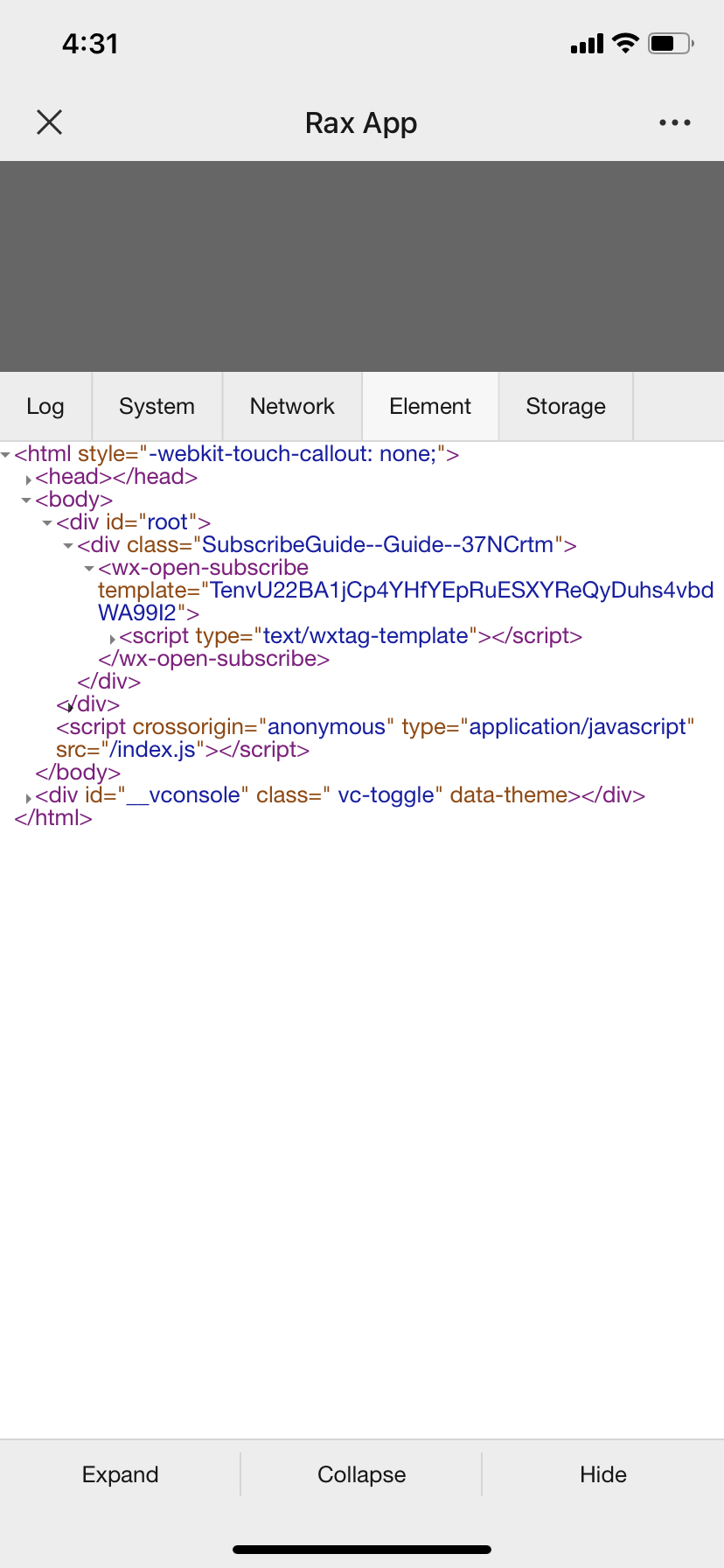Collapse the wx-open-subscribe node arrow
Image resolution: width=724 pixels, height=1568 pixels.
pos(90,569)
